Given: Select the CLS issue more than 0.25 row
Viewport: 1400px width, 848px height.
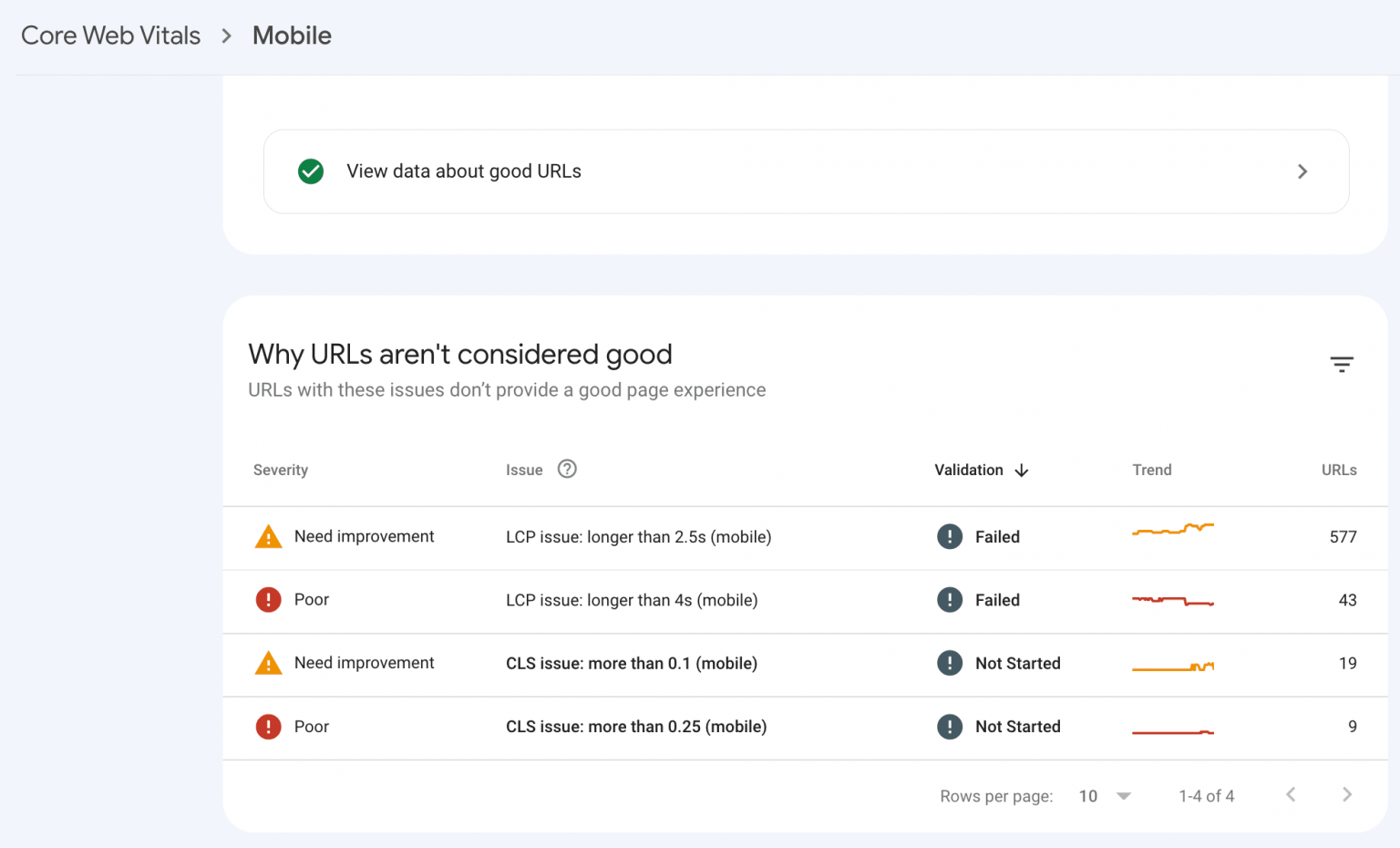Looking at the screenshot, I should coord(635,727).
